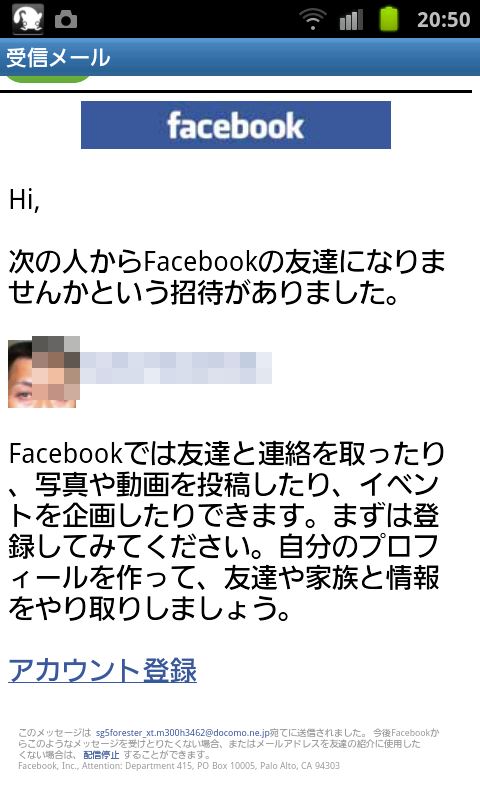Image resolution: width=480 pixels, height=800 pixels.
Task: Open the camera screenshot notification icon
Action: [x=66, y=20]
